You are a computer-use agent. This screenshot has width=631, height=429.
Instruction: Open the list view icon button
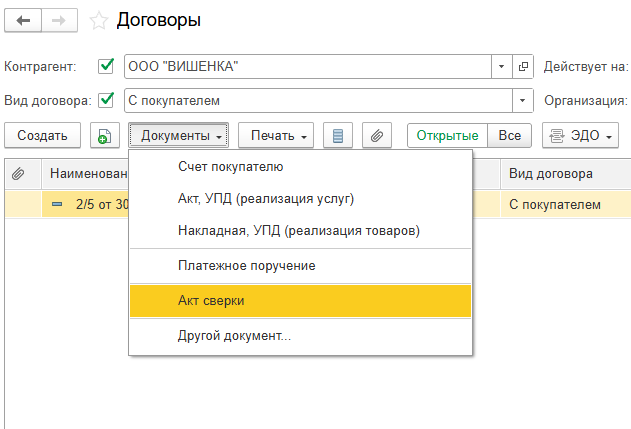(x=338, y=136)
